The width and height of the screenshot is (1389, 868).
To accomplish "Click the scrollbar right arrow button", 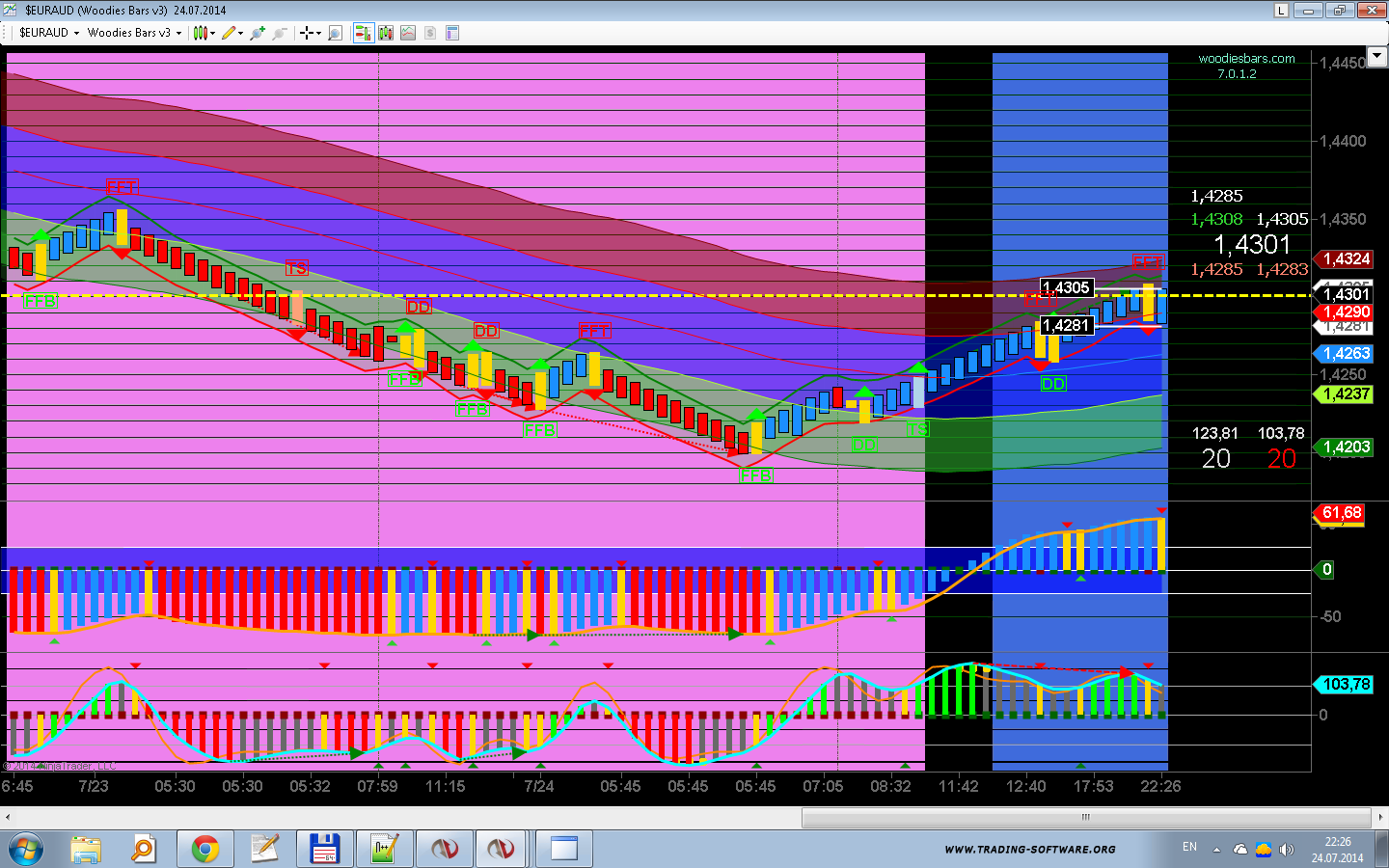I will (x=1381, y=817).
